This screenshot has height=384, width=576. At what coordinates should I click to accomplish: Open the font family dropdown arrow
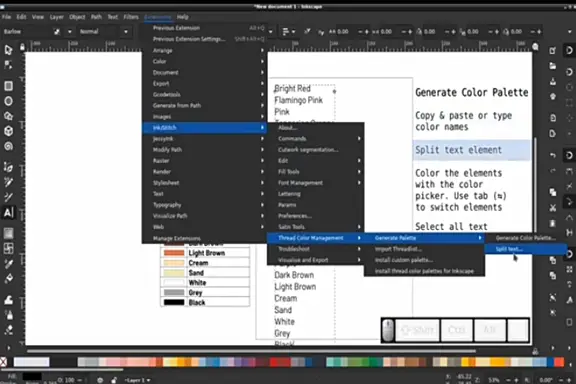[x=69, y=32]
